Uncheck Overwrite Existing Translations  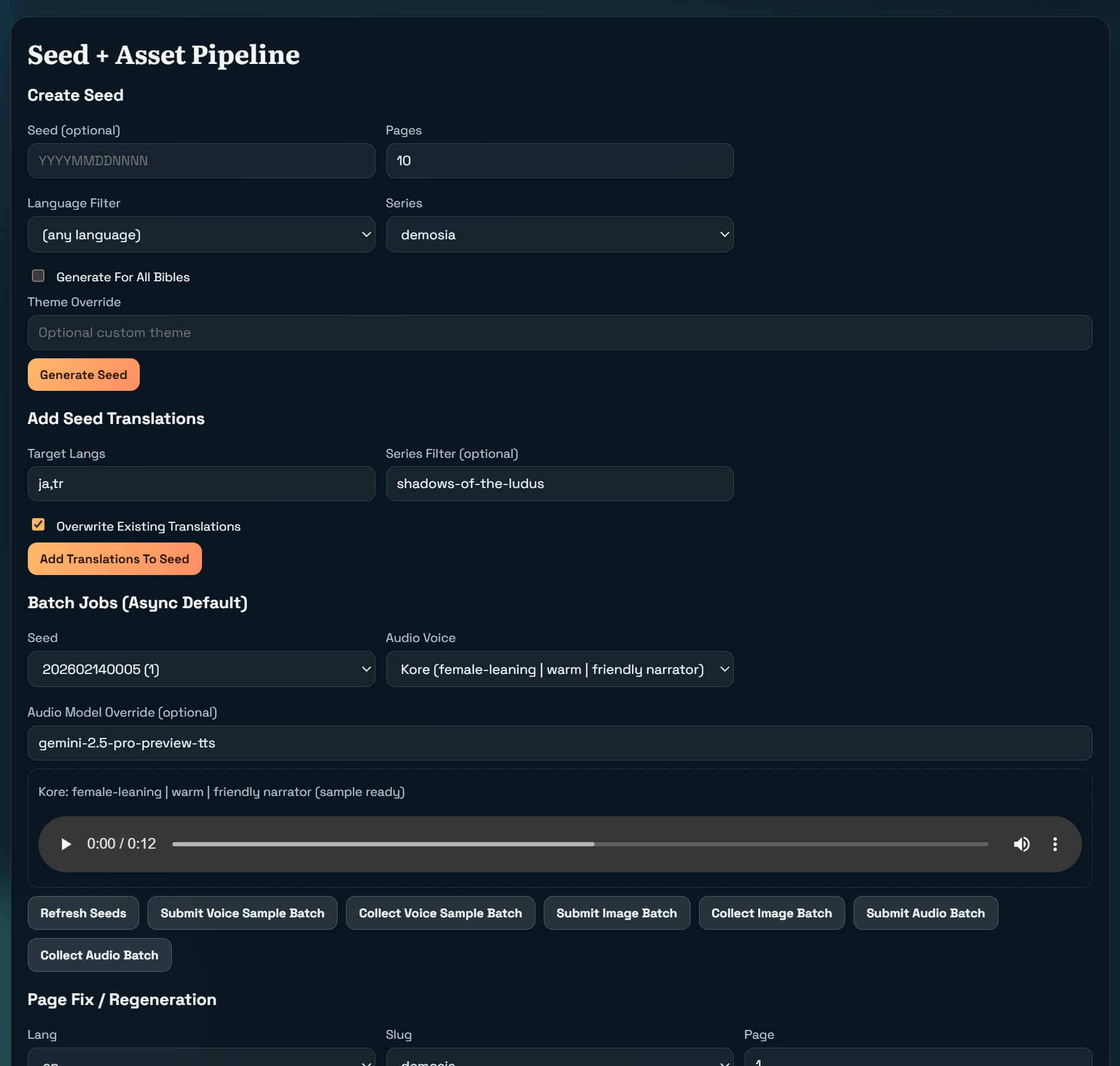pyautogui.click(x=38, y=525)
